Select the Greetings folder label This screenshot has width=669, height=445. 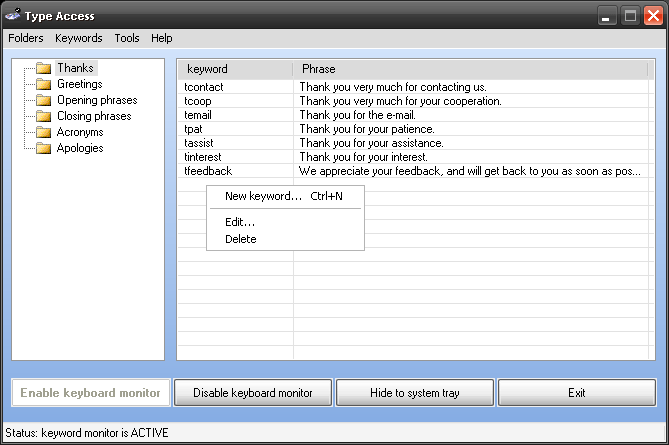[x=80, y=84]
